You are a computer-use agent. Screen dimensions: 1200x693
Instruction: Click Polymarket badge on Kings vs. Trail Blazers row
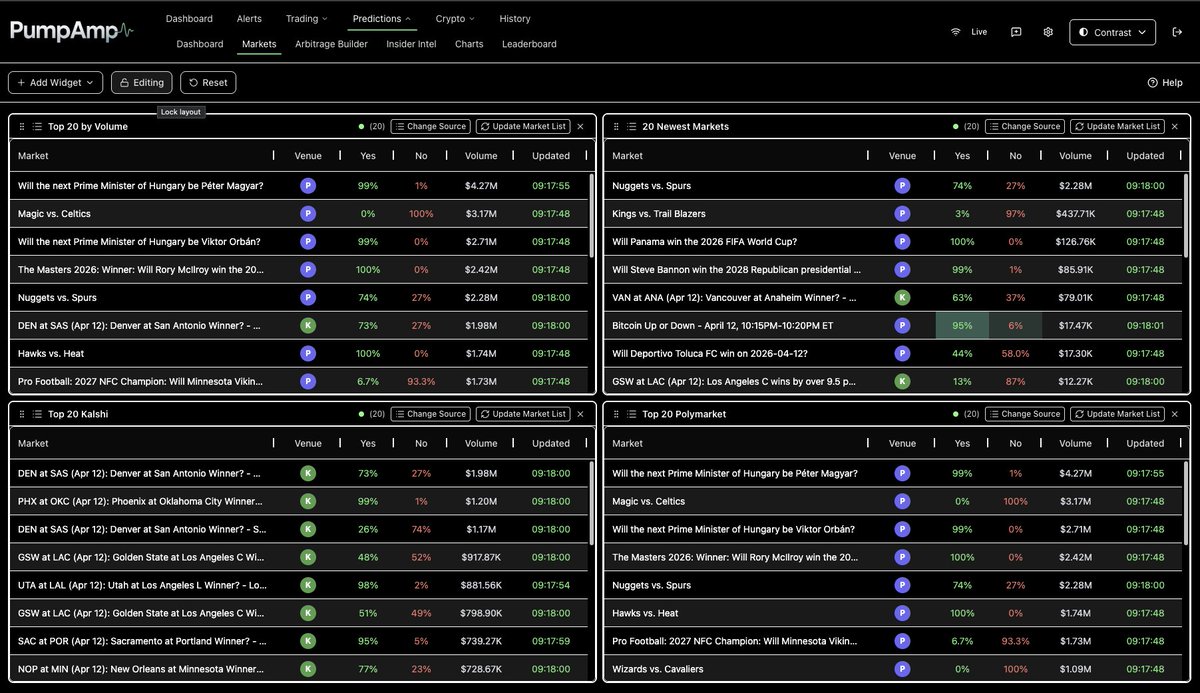(x=902, y=213)
